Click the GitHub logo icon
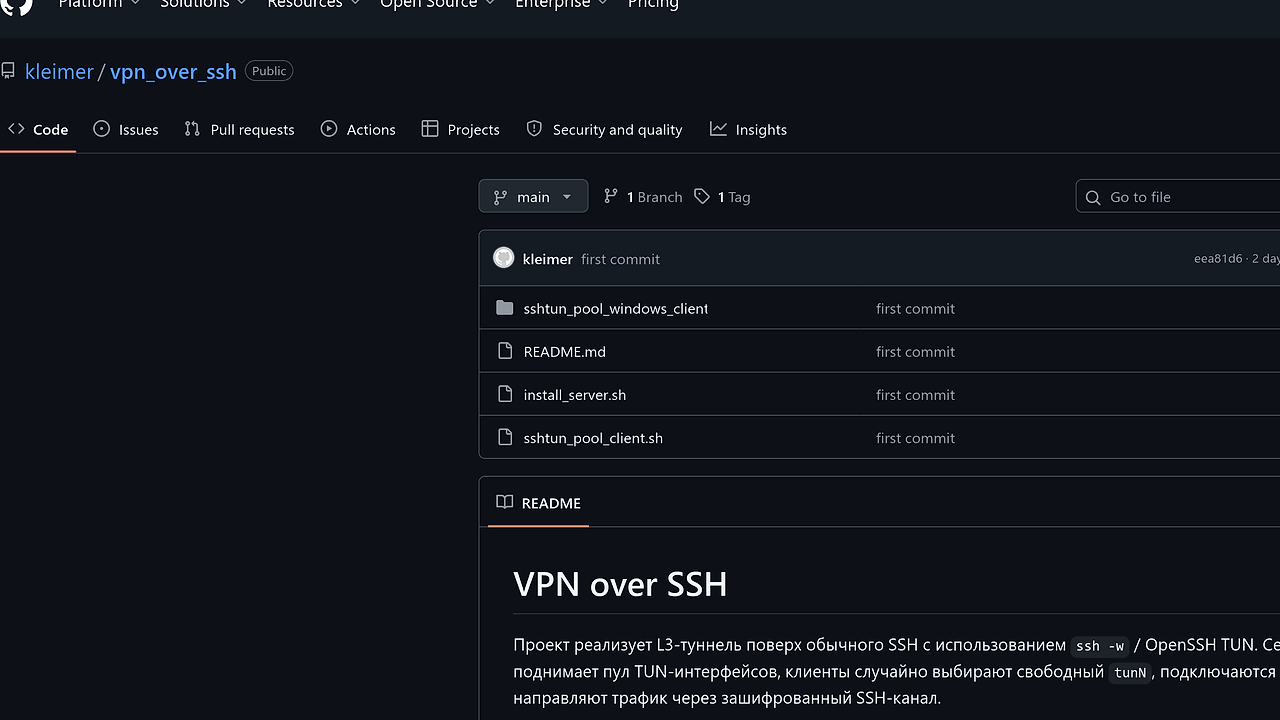This screenshot has width=1280, height=720. tap(17, 5)
